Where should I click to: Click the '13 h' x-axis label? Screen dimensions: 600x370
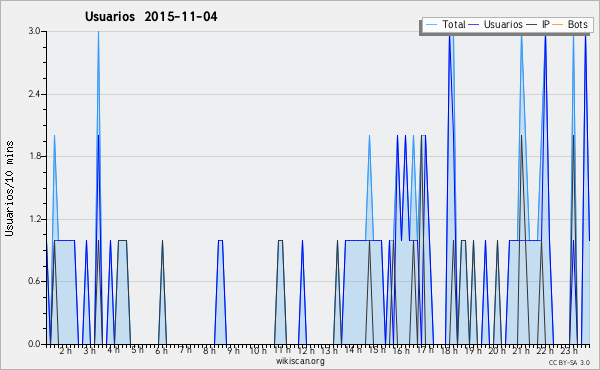[329, 351]
